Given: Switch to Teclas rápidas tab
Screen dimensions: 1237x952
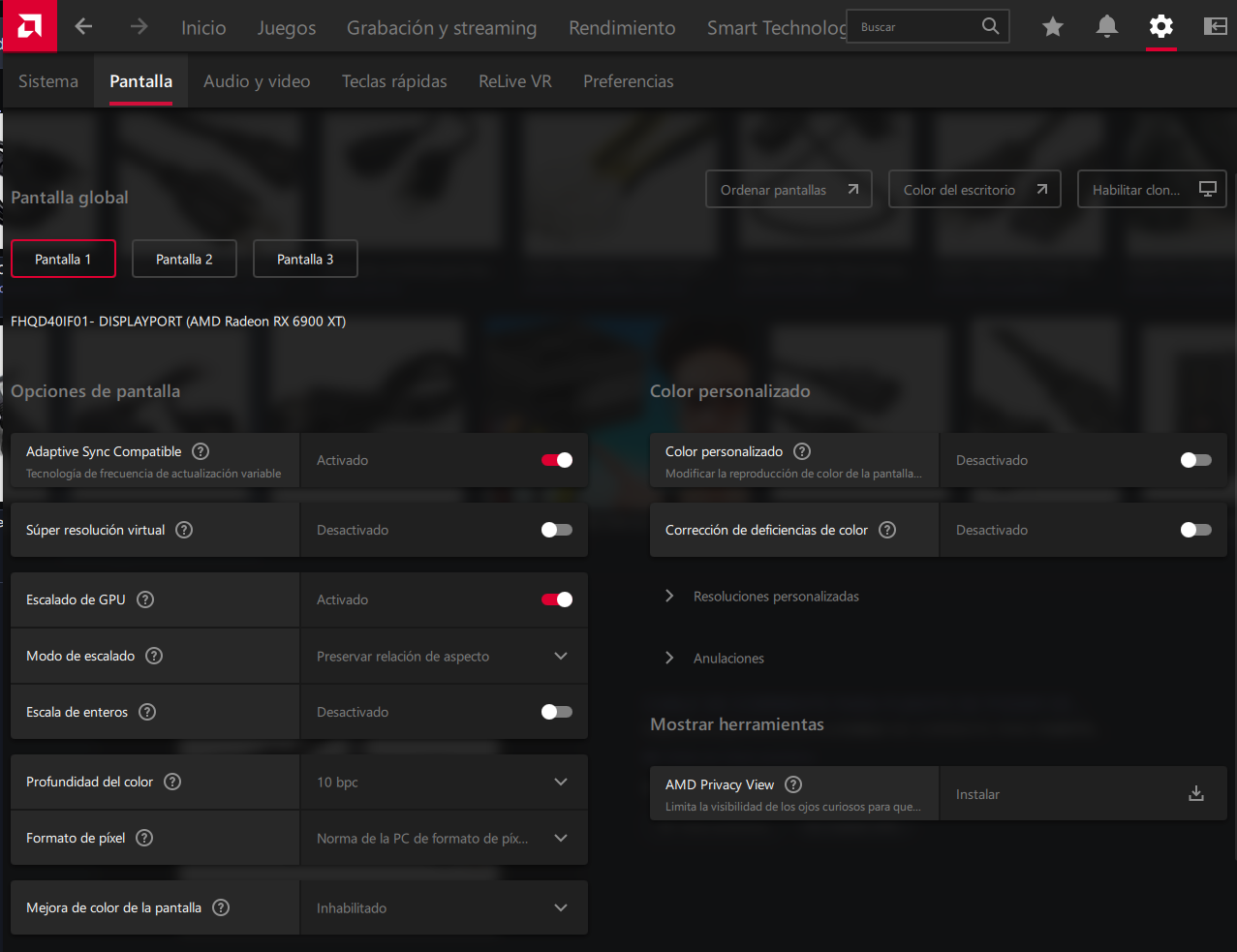Looking at the screenshot, I should [394, 81].
